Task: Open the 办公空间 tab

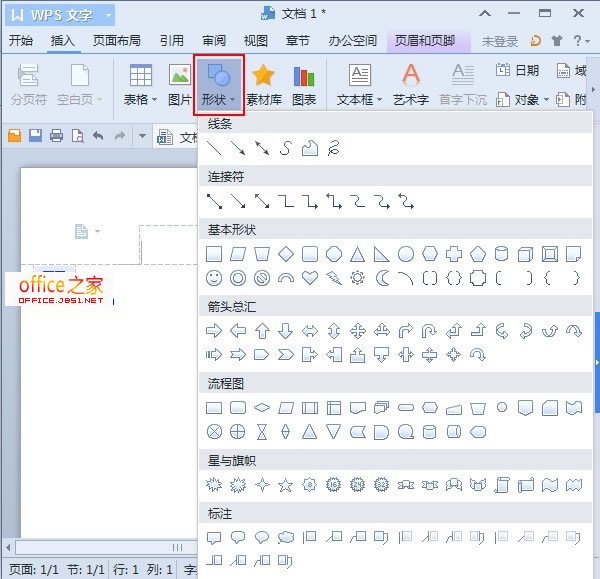Action: point(352,41)
